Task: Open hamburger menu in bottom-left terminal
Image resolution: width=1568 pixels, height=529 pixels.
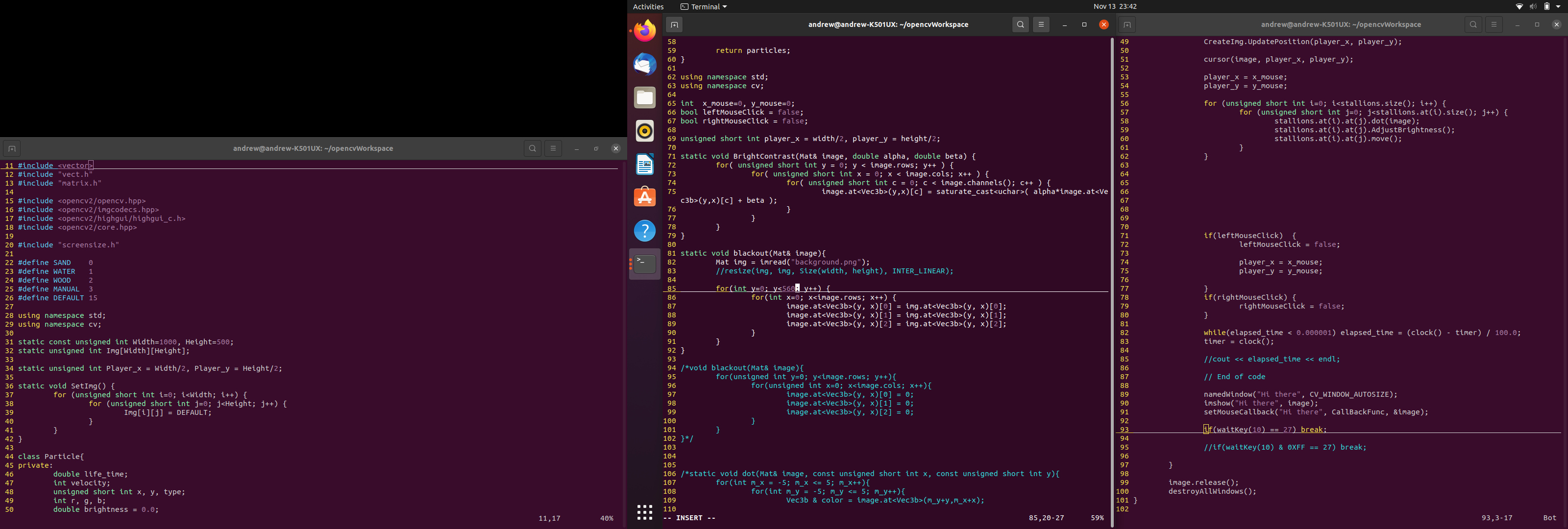Action: 553,148
